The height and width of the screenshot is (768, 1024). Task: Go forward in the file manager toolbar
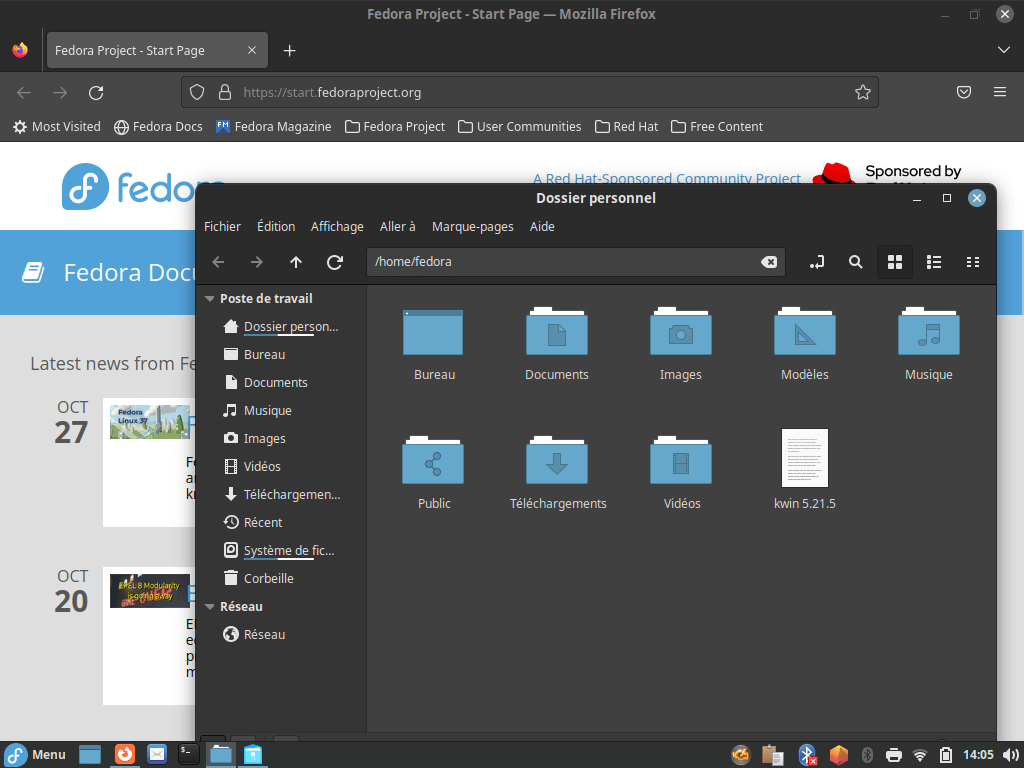click(x=257, y=262)
